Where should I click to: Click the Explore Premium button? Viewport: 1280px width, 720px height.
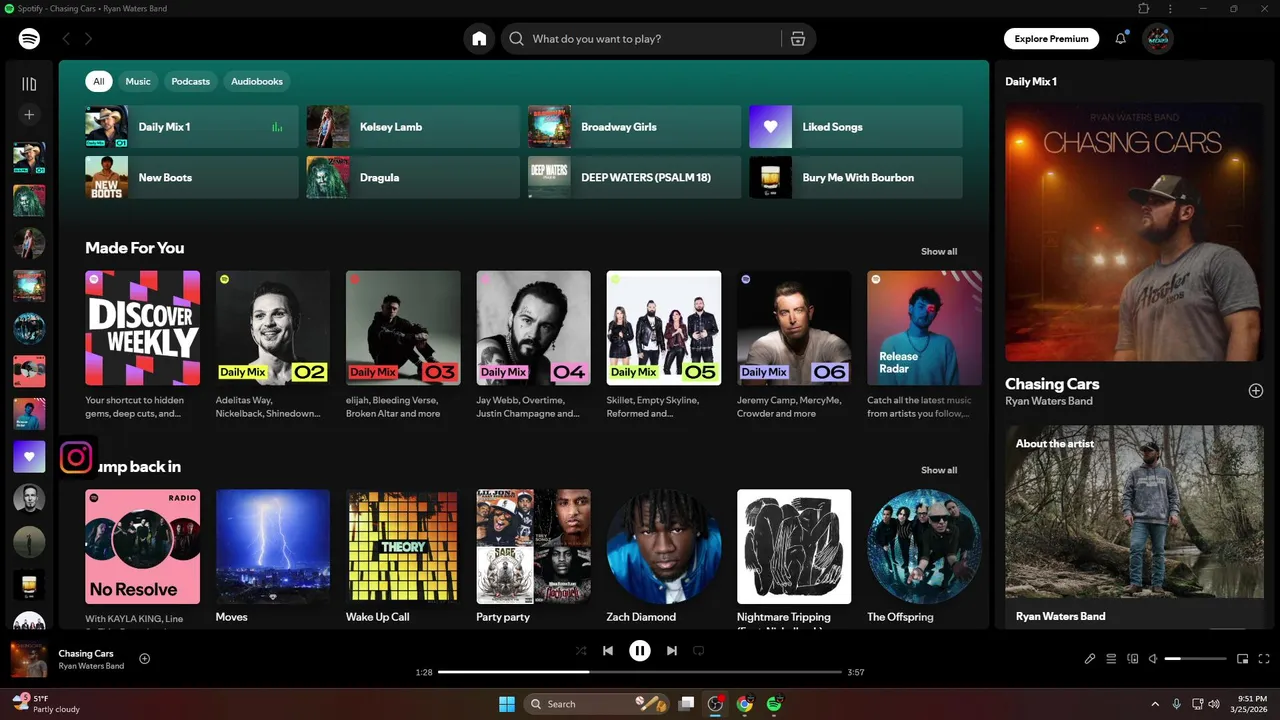(1051, 39)
